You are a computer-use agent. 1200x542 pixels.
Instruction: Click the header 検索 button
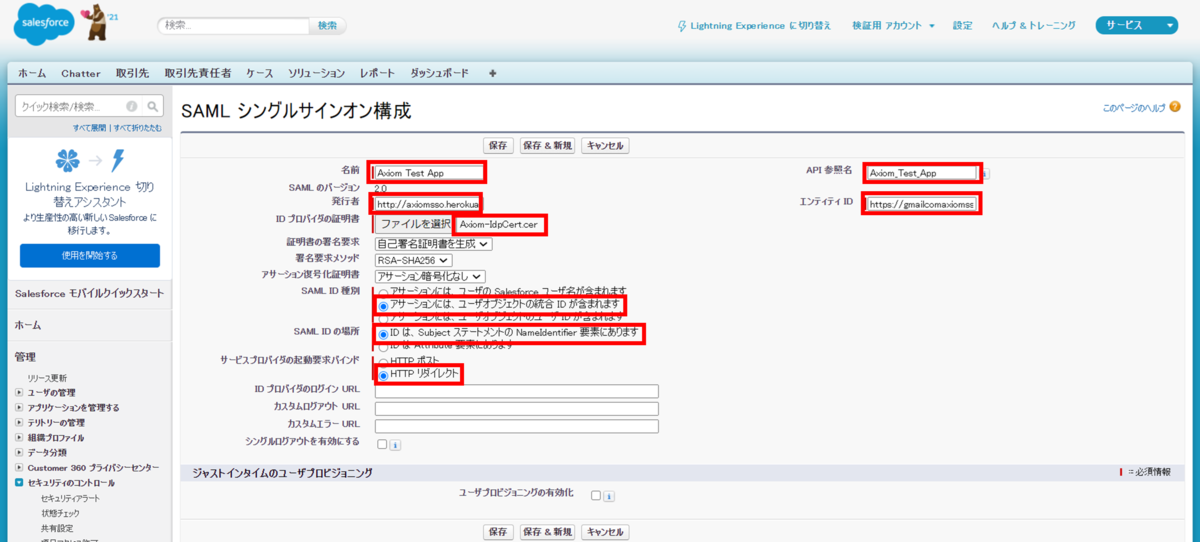[x=328, y=26]
